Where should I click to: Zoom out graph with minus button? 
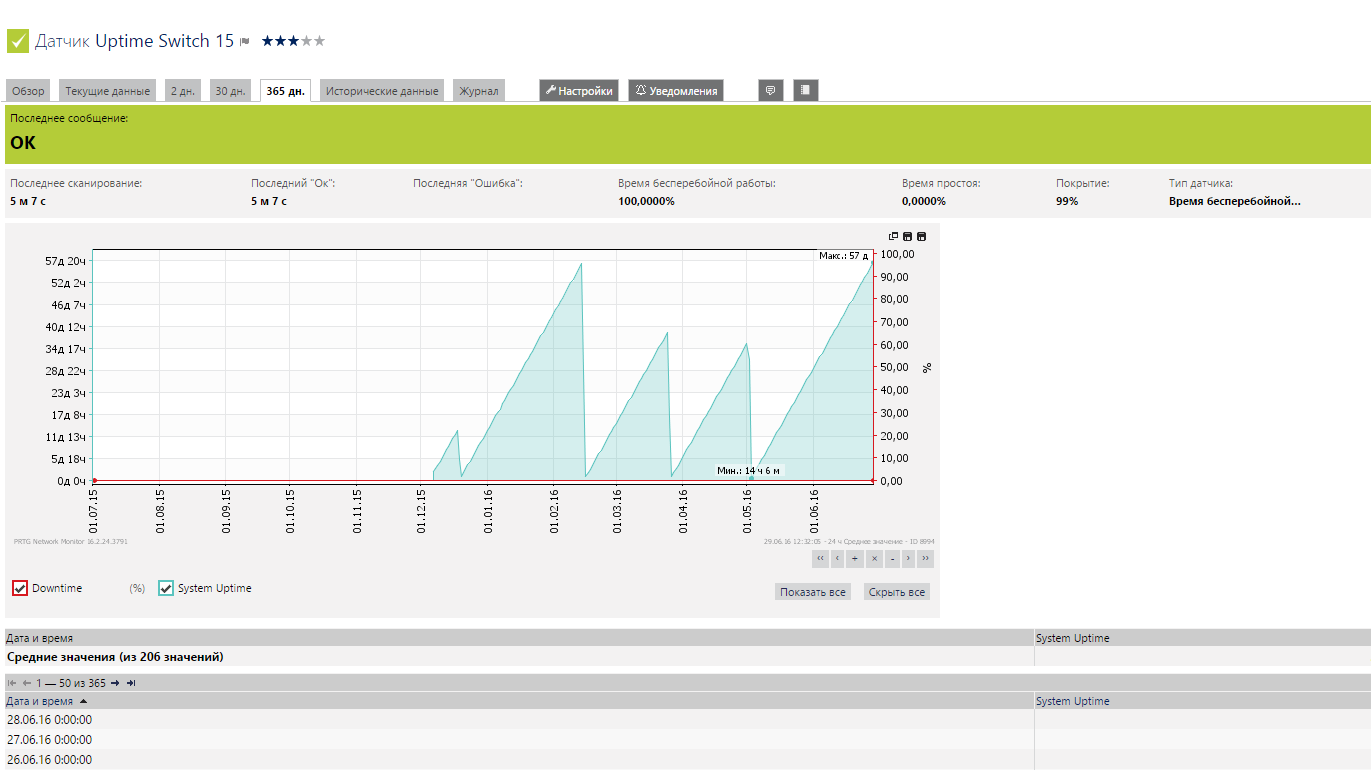tap(891, 559)
